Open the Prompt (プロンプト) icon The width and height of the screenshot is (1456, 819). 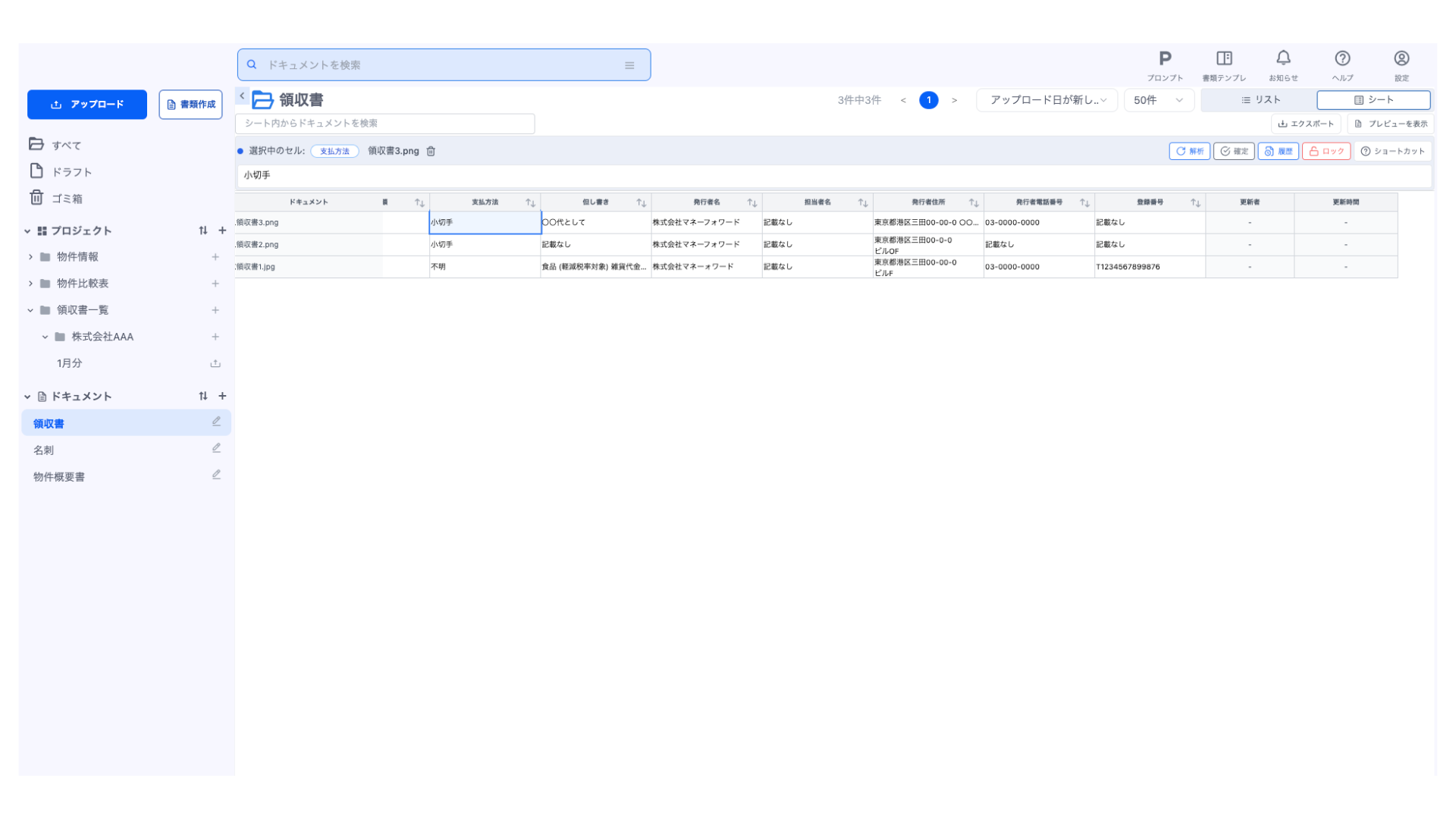1165,59
